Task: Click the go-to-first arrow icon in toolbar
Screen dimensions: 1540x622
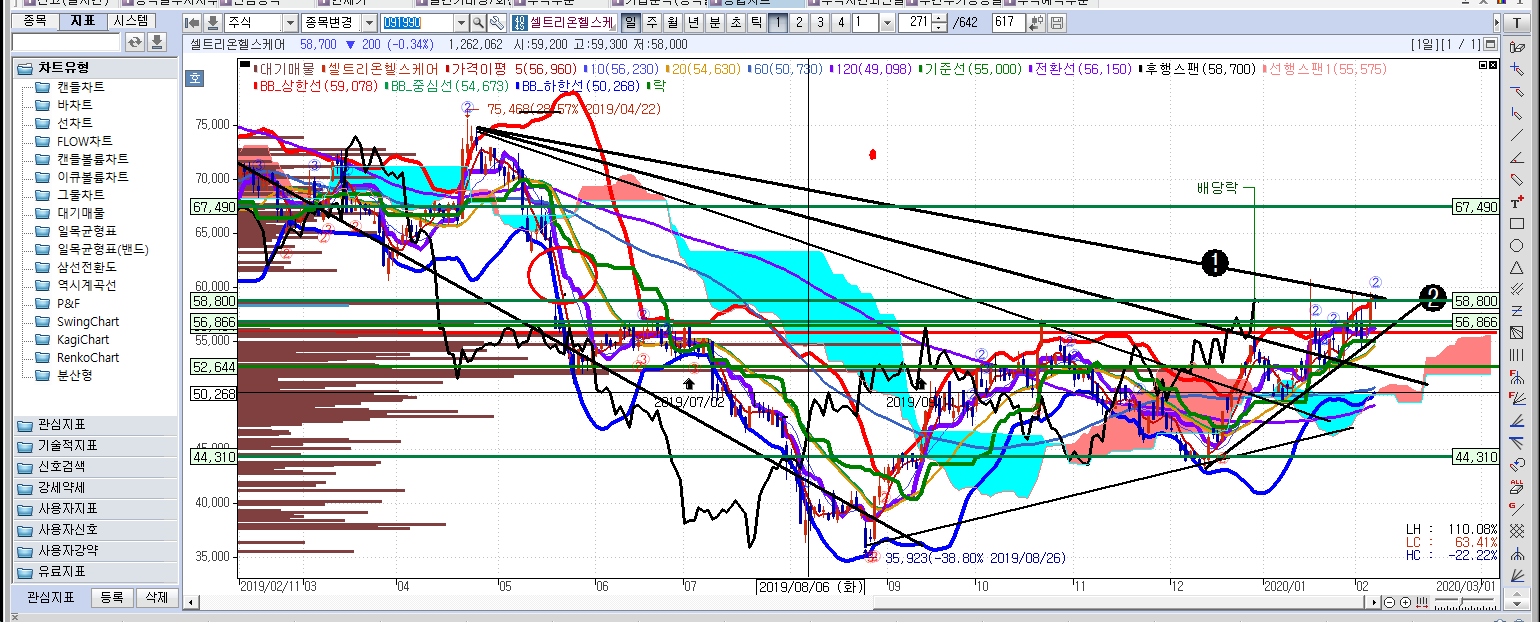Action: click(193, 22)
